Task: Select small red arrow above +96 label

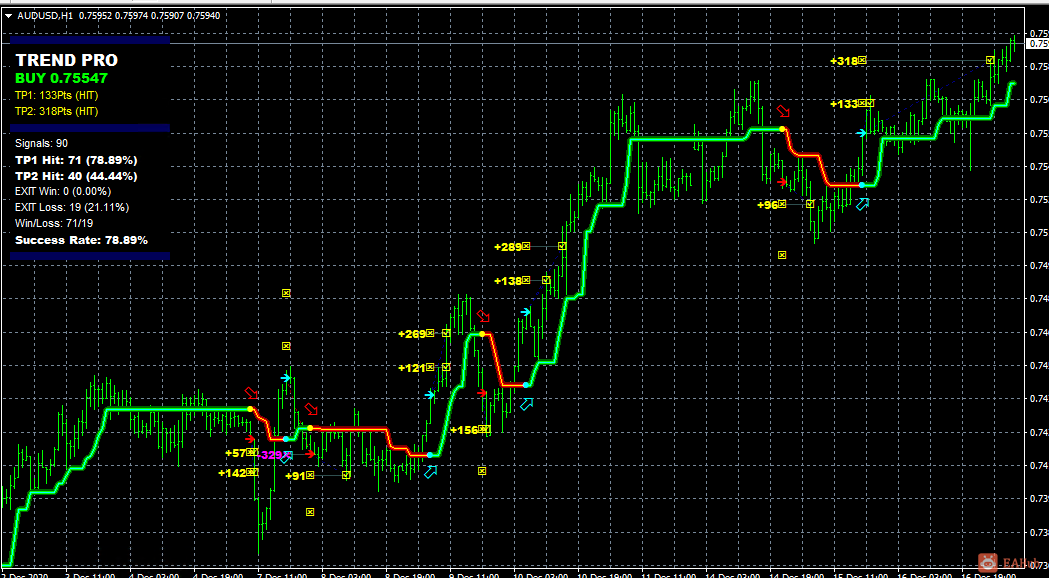Action: click(x=782, y=181)
